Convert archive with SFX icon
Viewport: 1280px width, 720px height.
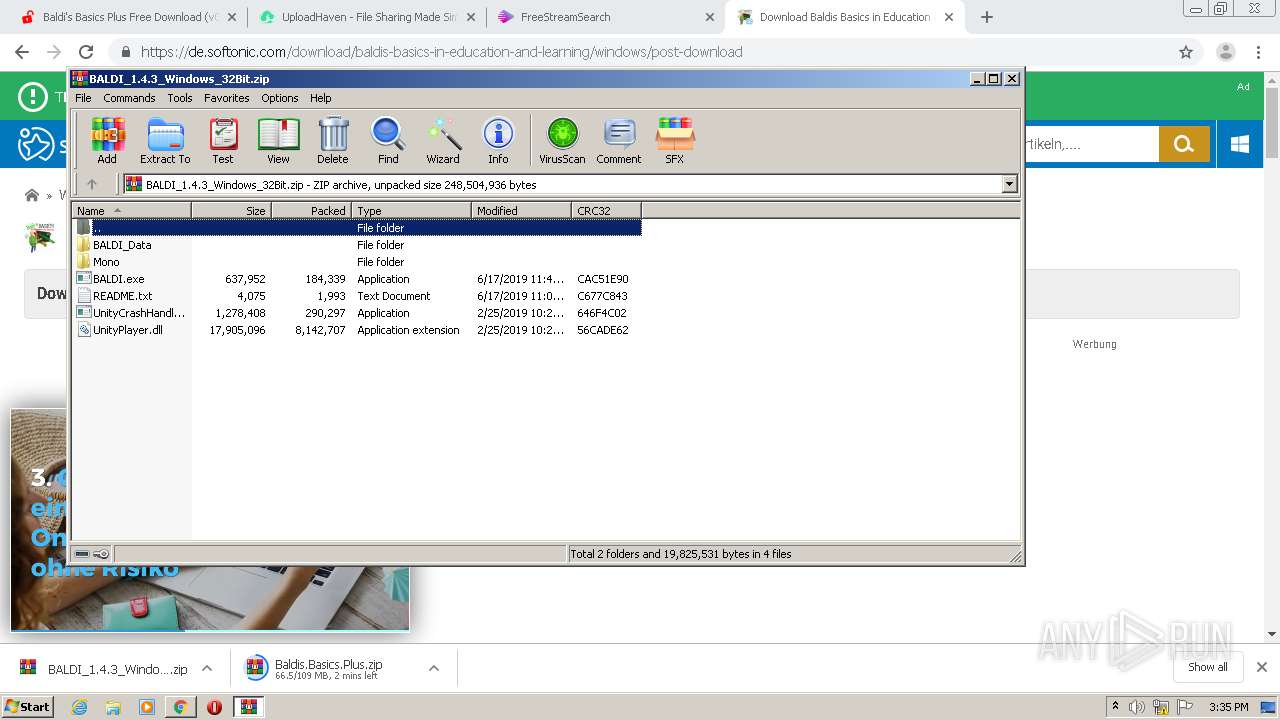[x=675, y=141]
